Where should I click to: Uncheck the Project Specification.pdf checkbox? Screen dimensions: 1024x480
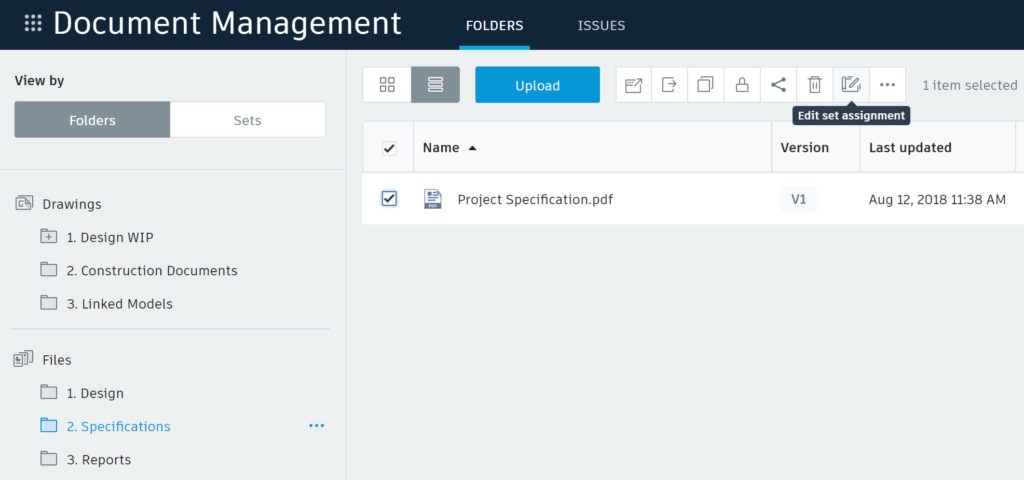tap(389, 199)
